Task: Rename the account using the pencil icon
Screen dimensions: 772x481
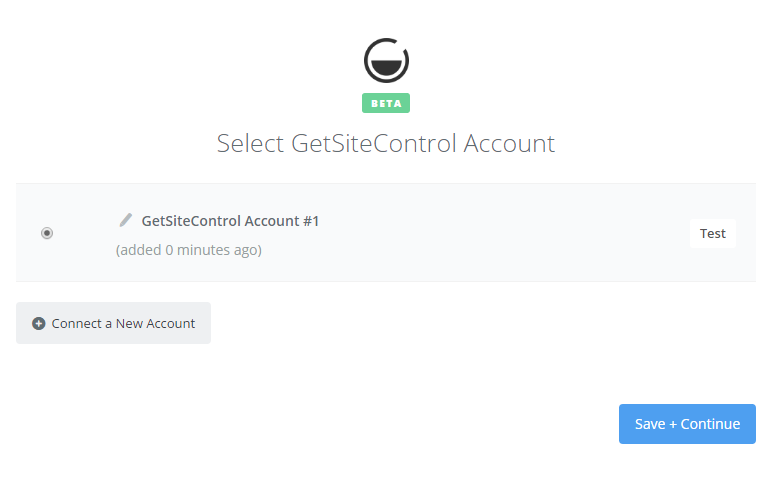Action: [x=126, y=220]
